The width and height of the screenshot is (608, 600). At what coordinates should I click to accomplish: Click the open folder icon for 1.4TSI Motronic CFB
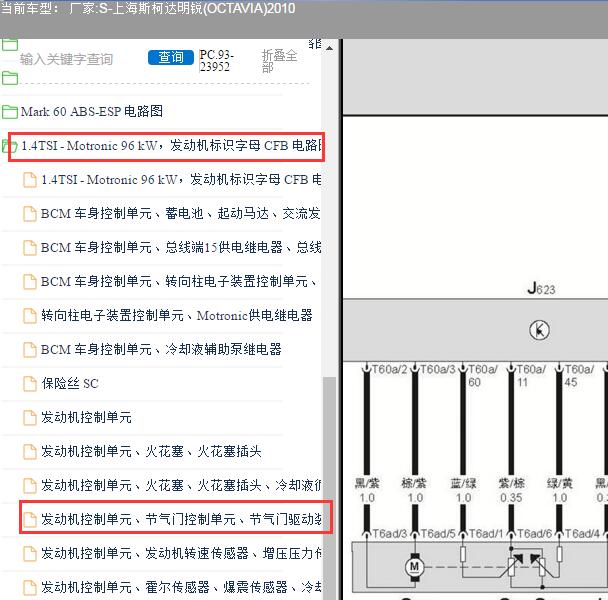pos(10,146)
